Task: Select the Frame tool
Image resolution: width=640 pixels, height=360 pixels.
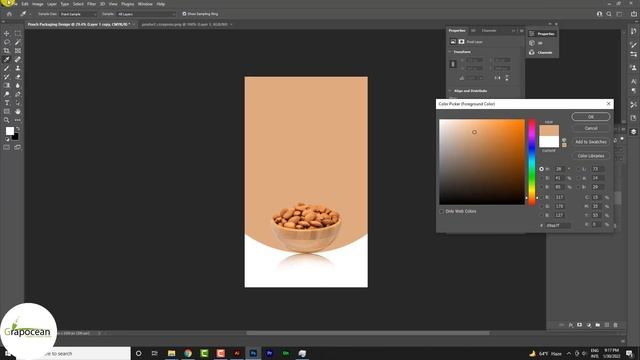Action: (x=18, y=51)
